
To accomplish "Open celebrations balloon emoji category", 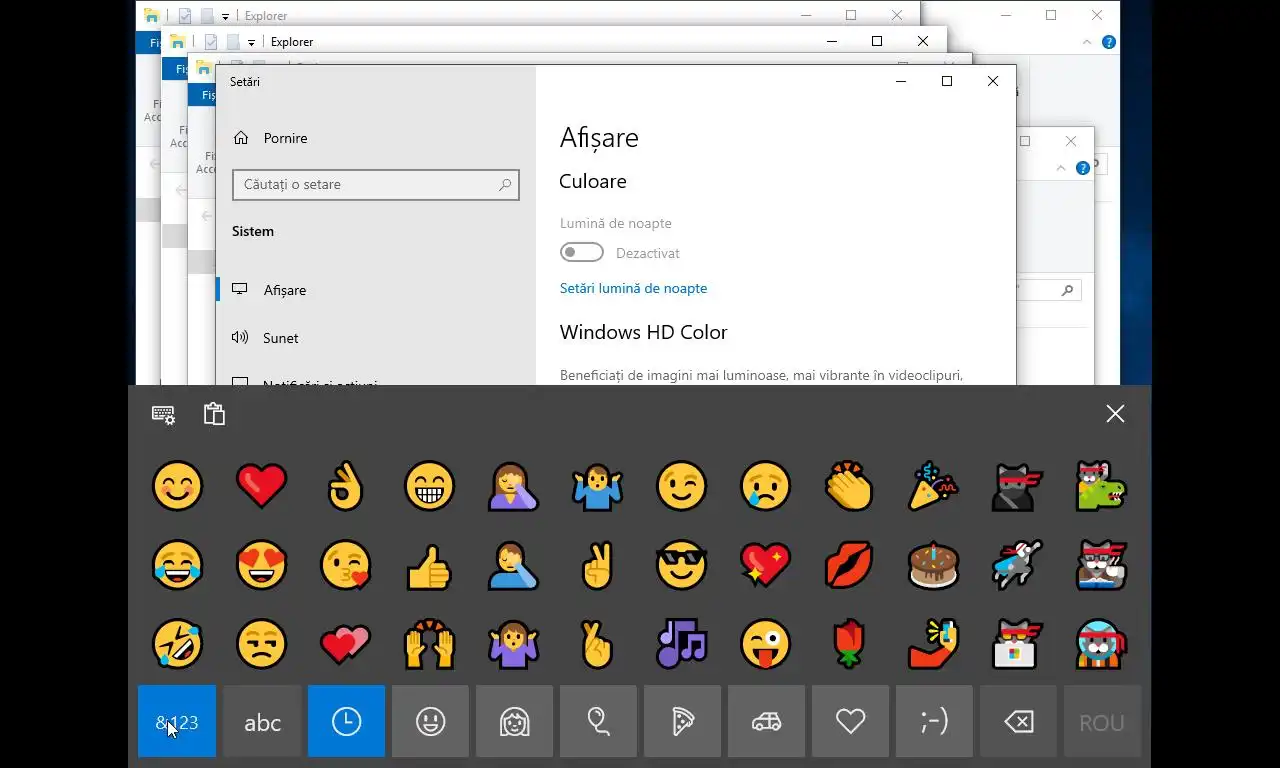I will point(598,721).
